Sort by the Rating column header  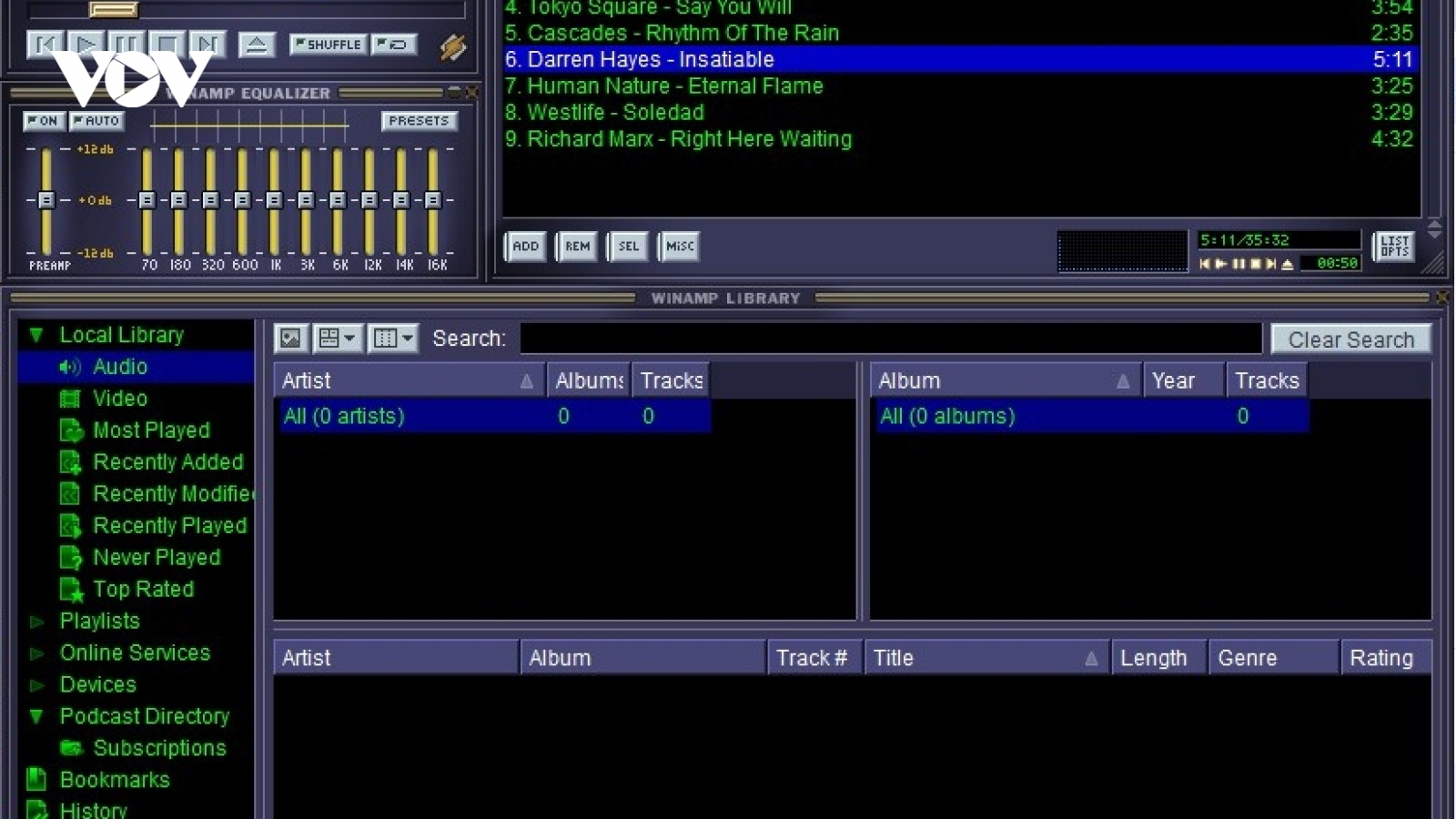click(1386, 658)
